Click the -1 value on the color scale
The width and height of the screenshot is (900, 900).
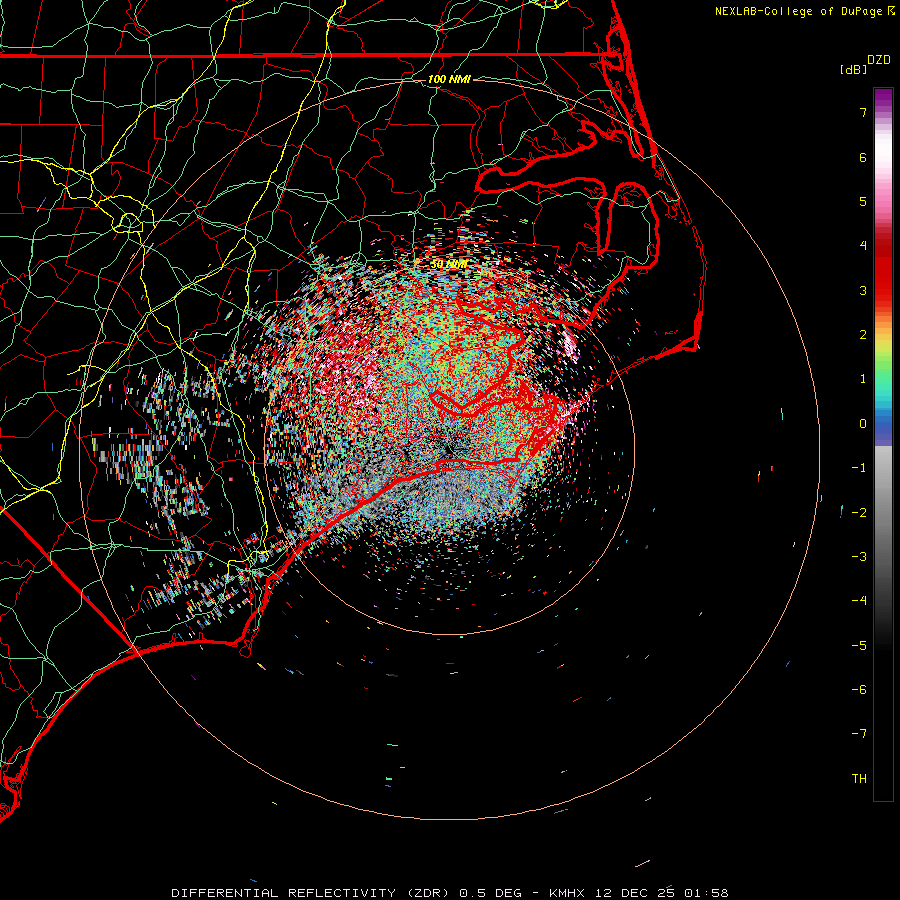point(859,468)
